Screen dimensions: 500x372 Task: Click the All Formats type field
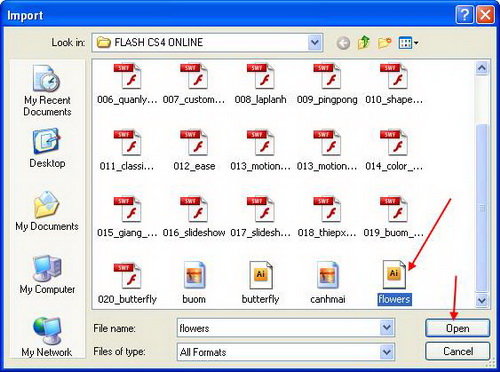click(285, 352)
